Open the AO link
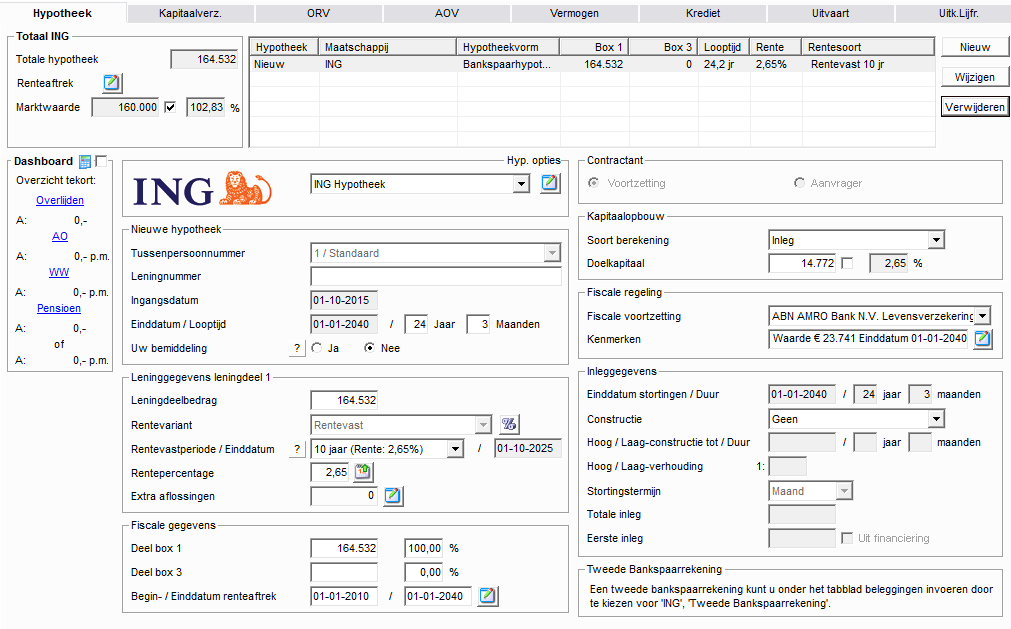 60,237
